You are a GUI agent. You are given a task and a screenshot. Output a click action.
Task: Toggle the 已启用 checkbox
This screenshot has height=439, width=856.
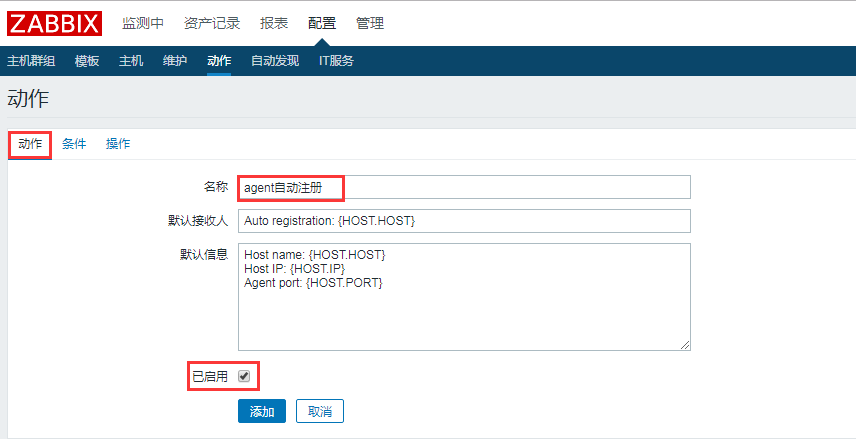tap(244, 376)
